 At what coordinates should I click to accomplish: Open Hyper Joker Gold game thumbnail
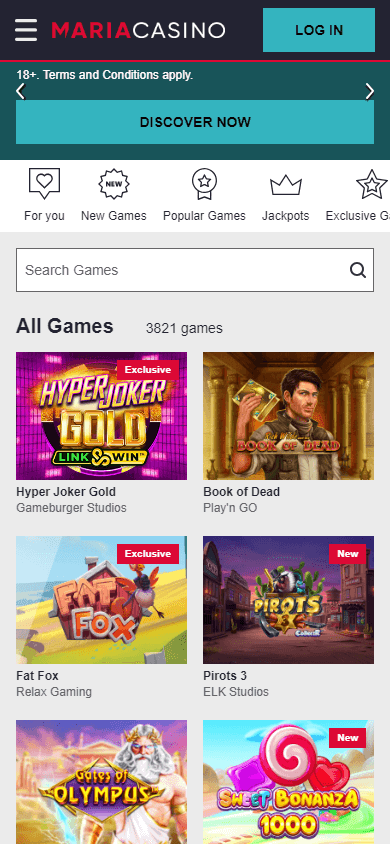tap(102, 416)
